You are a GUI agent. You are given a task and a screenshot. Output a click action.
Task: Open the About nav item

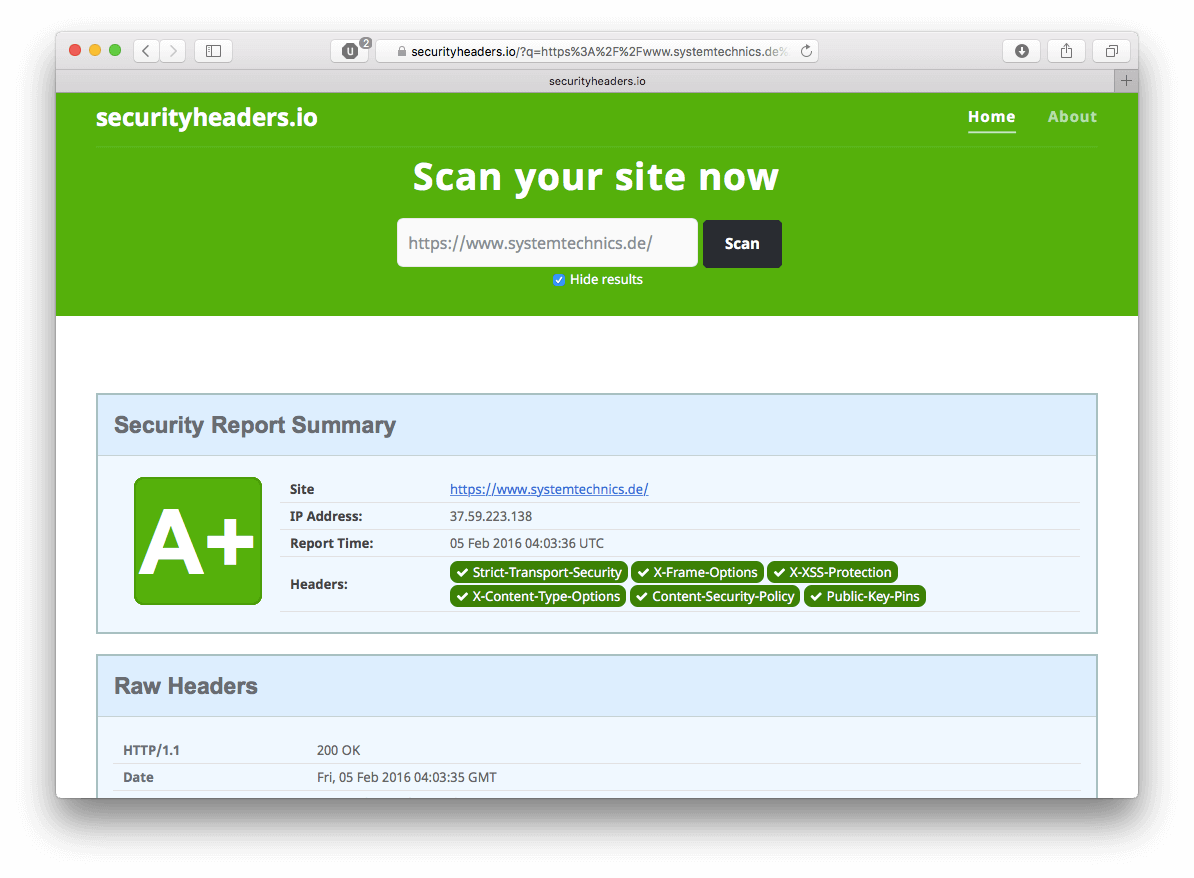pos(1072,117)
